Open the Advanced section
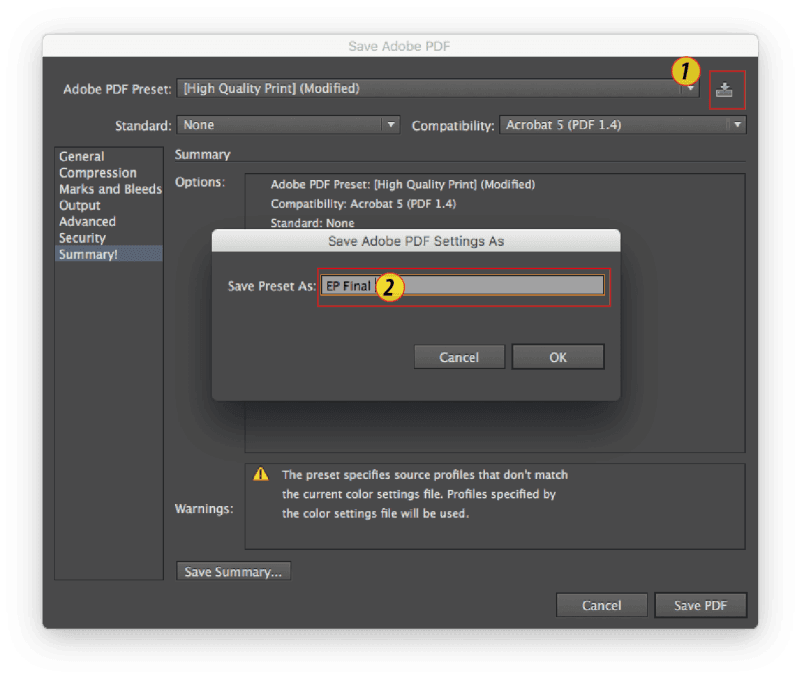800x679 pixels. (x=87, y=222)
